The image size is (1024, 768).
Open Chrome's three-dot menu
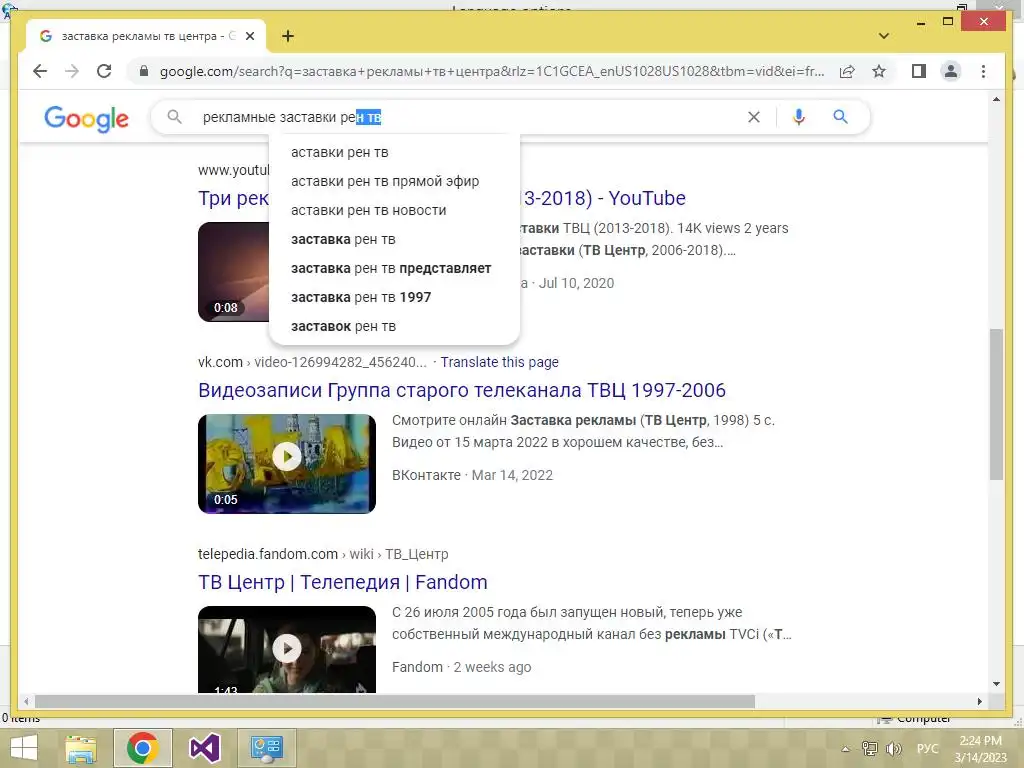point(983,71)
